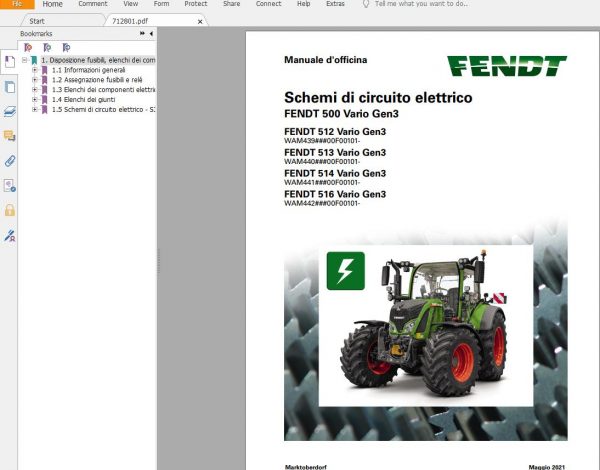Switch to the Home ribbon tab
The width and height of the screenshot is (600, 470).
(52, 4)
